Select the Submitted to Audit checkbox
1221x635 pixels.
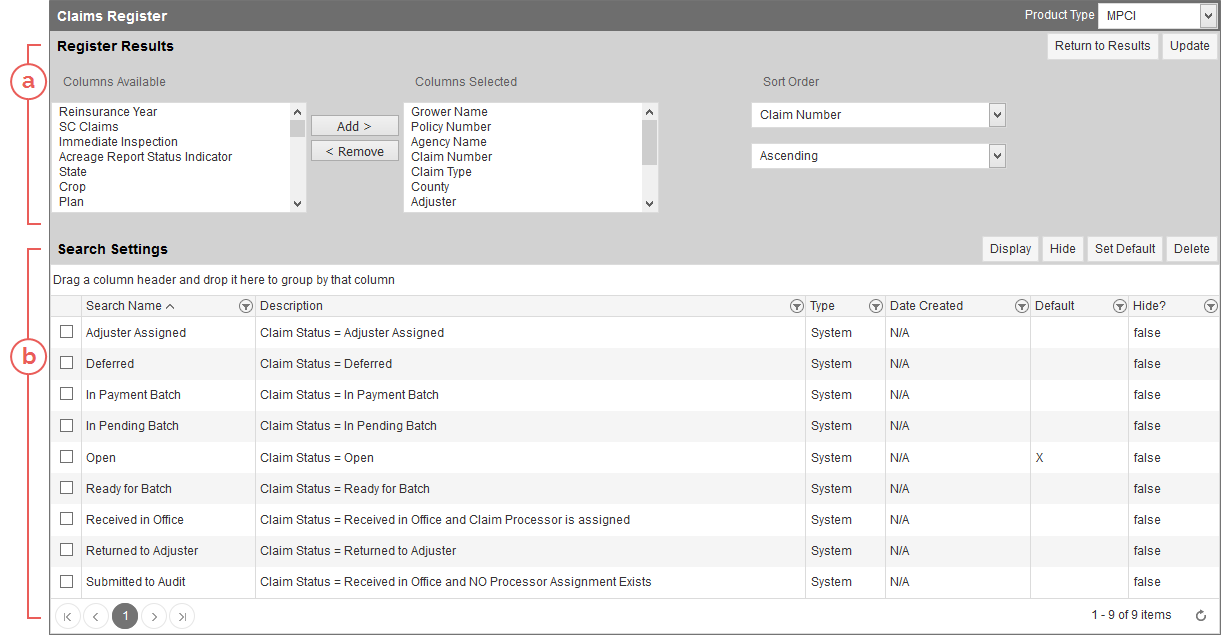click(x=67, y=581)
